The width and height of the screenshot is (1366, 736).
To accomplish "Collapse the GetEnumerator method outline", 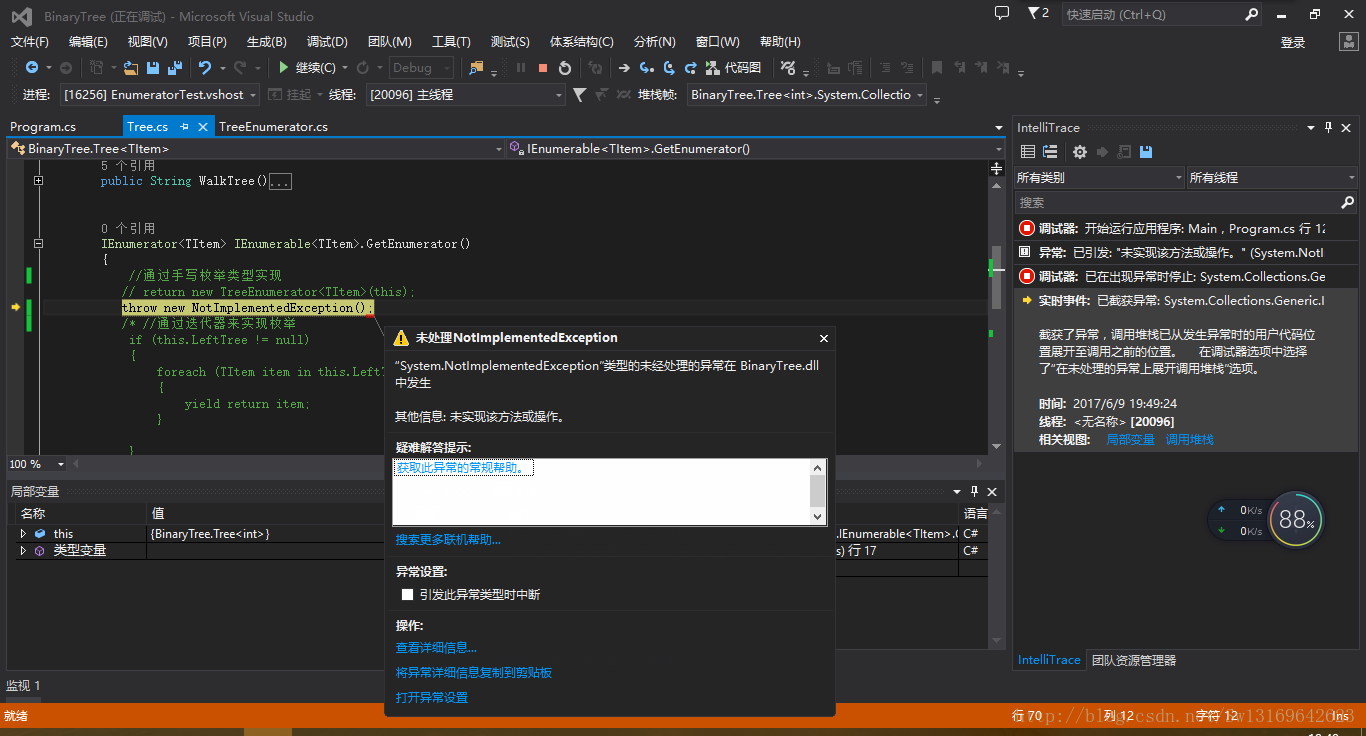I will (x=38, y=243).
